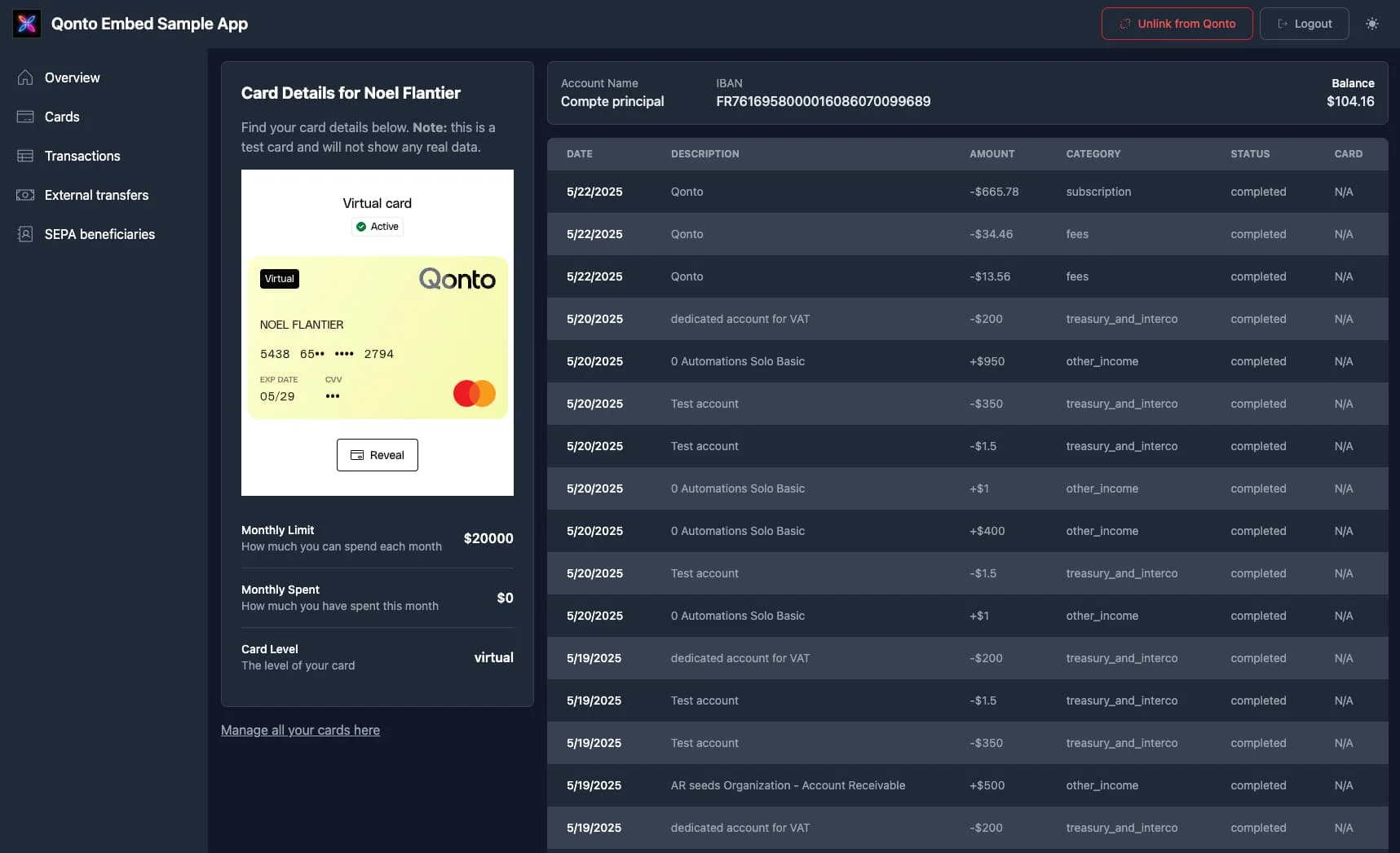This screenshot has width=1400, height=853.
Task: Click the NOEL FLANTIER cardholder name
Action: tap(302, 325)
